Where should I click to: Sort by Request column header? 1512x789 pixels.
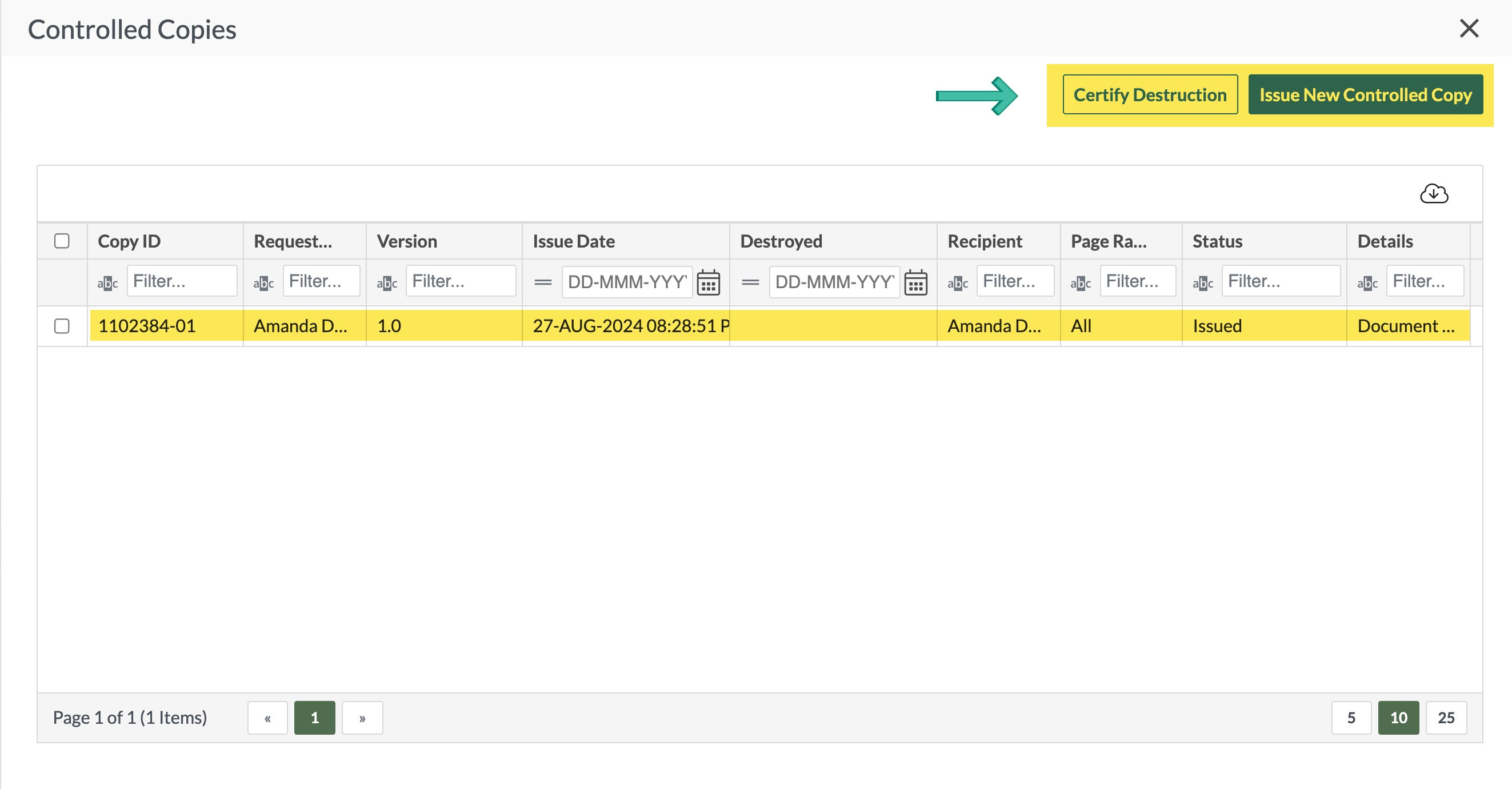[x=305, y=241]
